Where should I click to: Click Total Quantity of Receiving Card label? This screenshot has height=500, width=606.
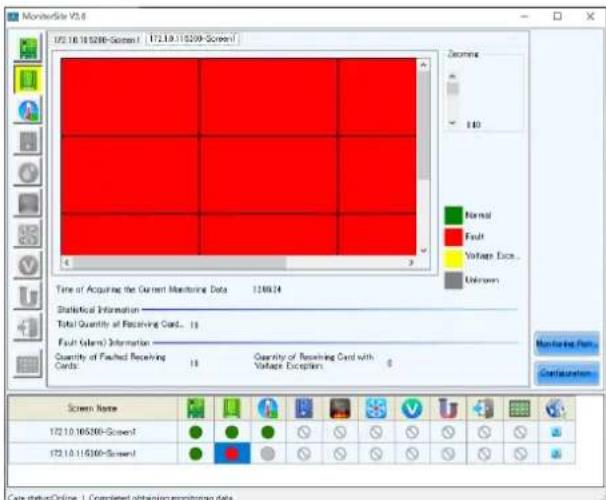click(x=121, y=324)
